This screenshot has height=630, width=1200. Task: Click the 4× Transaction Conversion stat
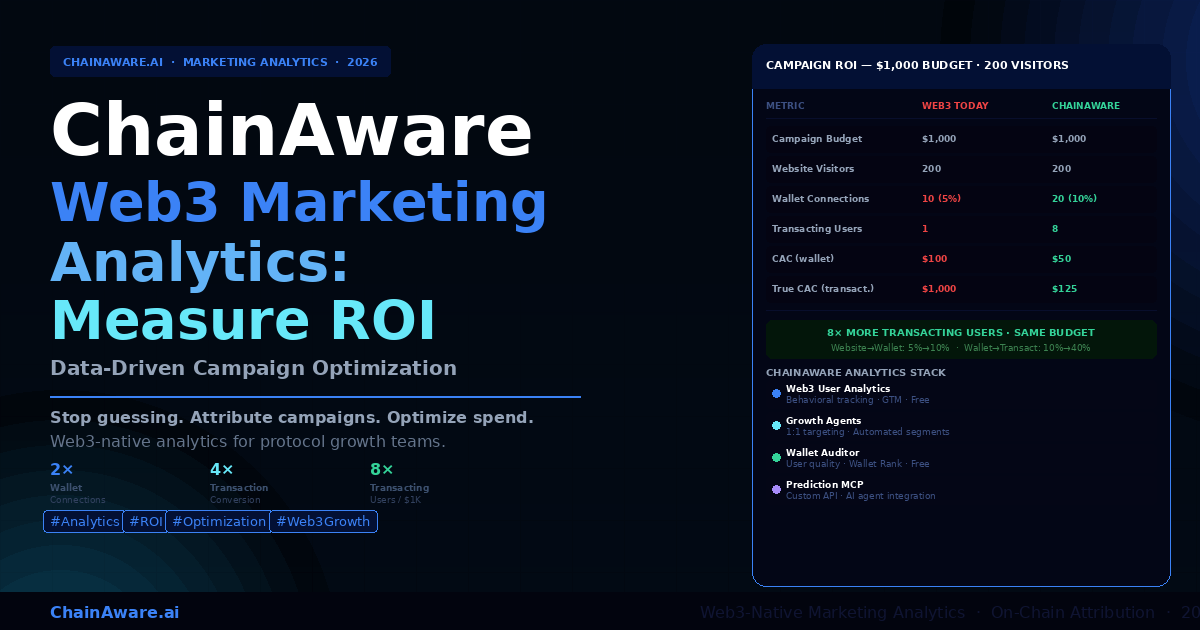tap(238, 482)
